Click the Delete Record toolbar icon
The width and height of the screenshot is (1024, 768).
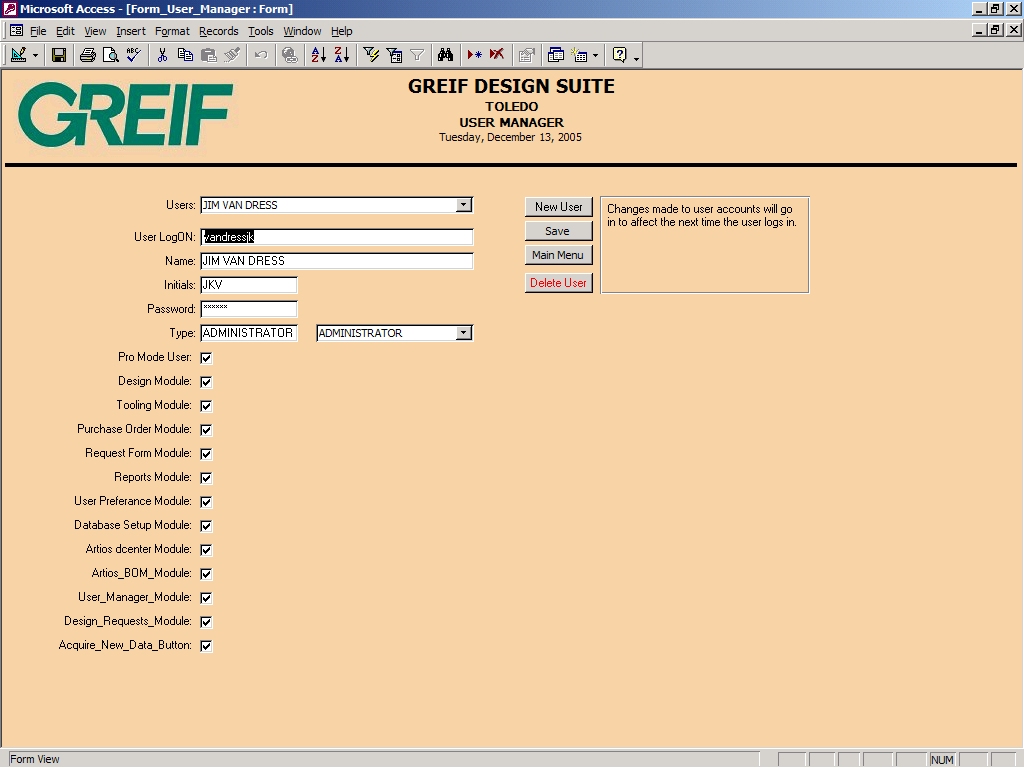[x=498, y=56]
